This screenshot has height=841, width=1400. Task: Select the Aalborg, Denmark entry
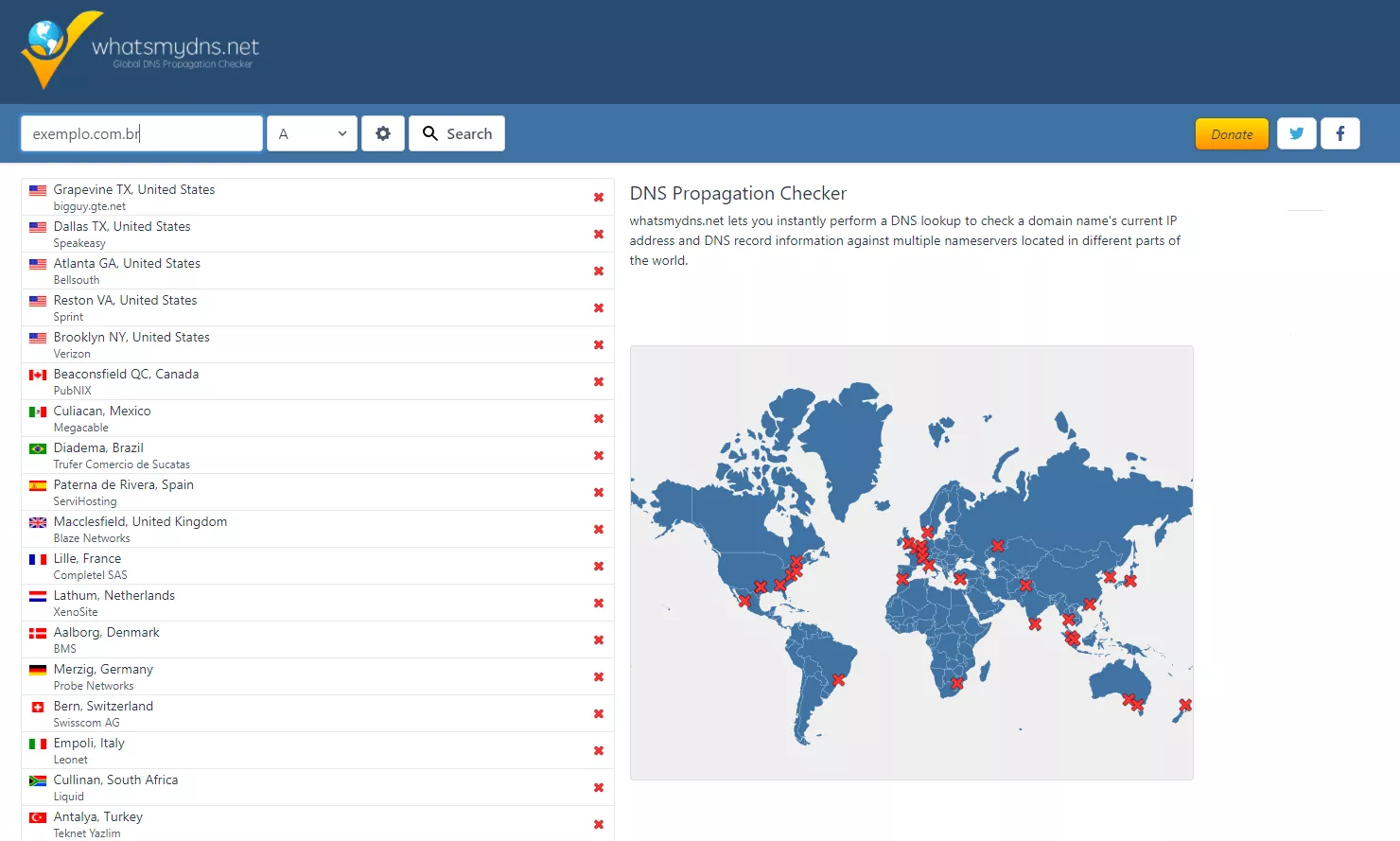tap(318, 640)
